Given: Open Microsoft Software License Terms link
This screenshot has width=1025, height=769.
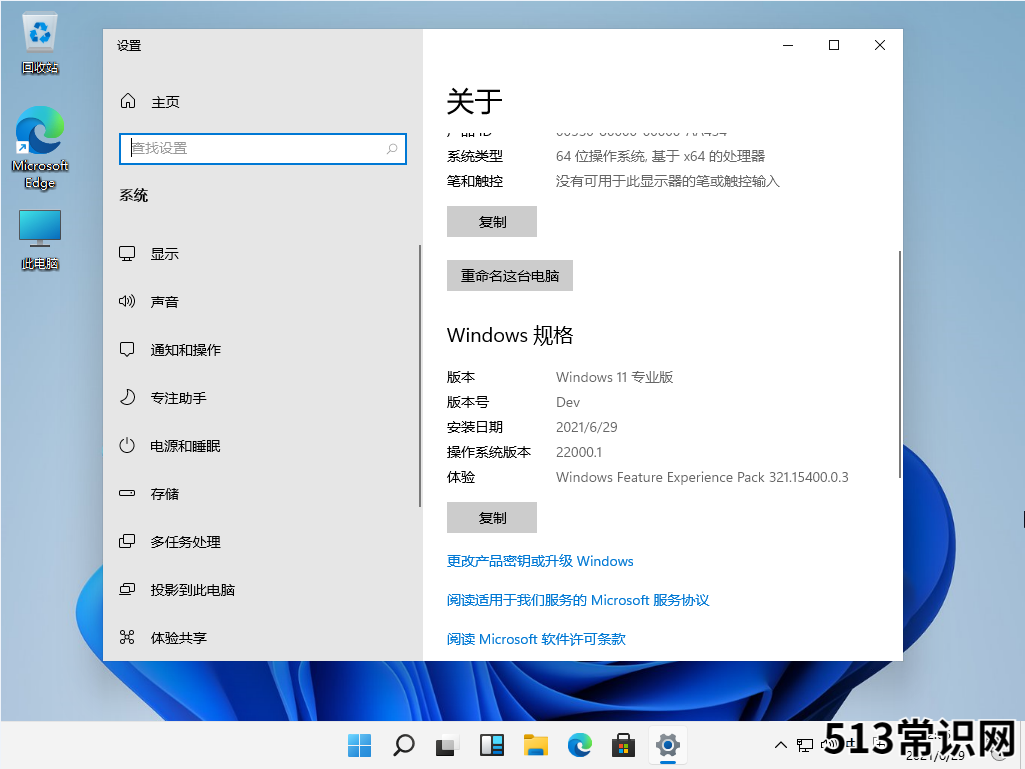Looking at the screenshot, I should click(x=536, y=639).
